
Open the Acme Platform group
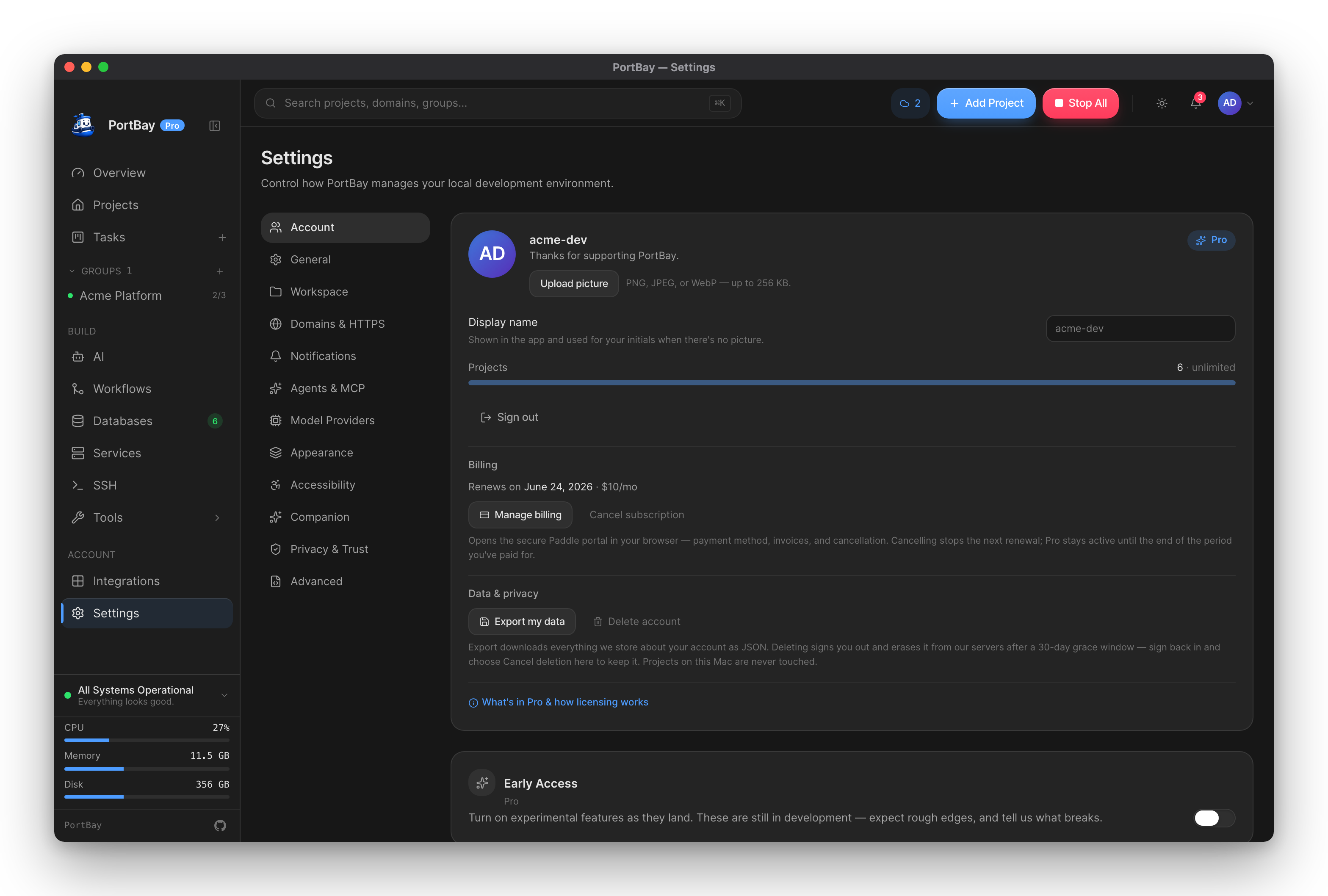click(x=147, y=296)
